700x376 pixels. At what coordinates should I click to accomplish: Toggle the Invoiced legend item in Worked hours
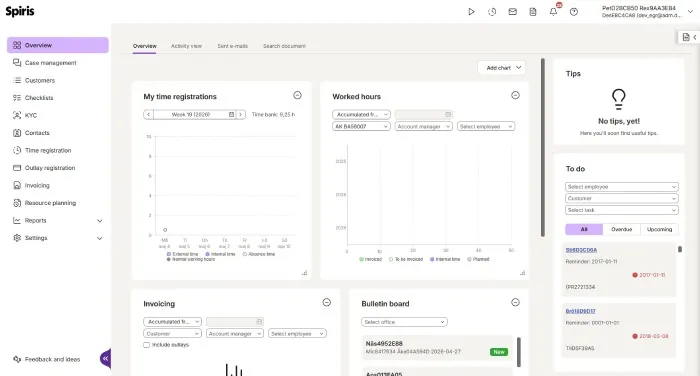click(x=371, y=259)
